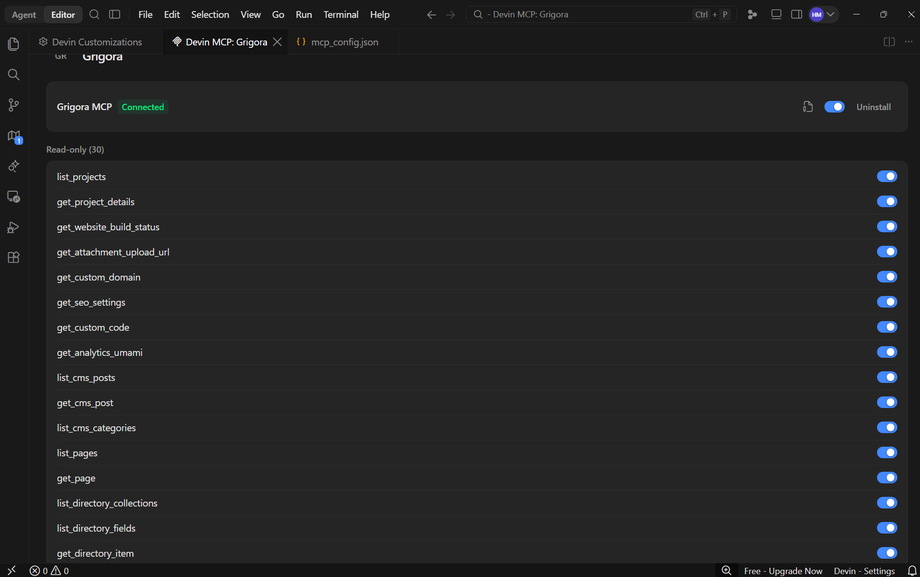Go back using the left arrow
The width and height of the screenshot is (920, 577).
(x=431, y=15)
